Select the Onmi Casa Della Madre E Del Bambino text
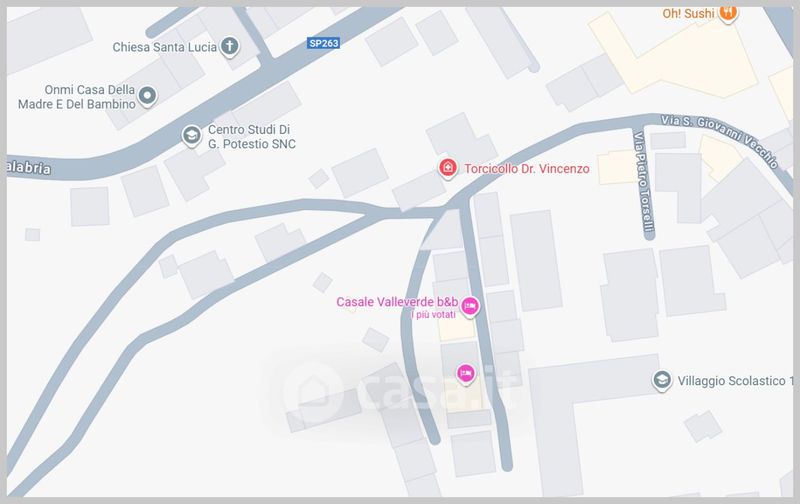 click(77, 97)
